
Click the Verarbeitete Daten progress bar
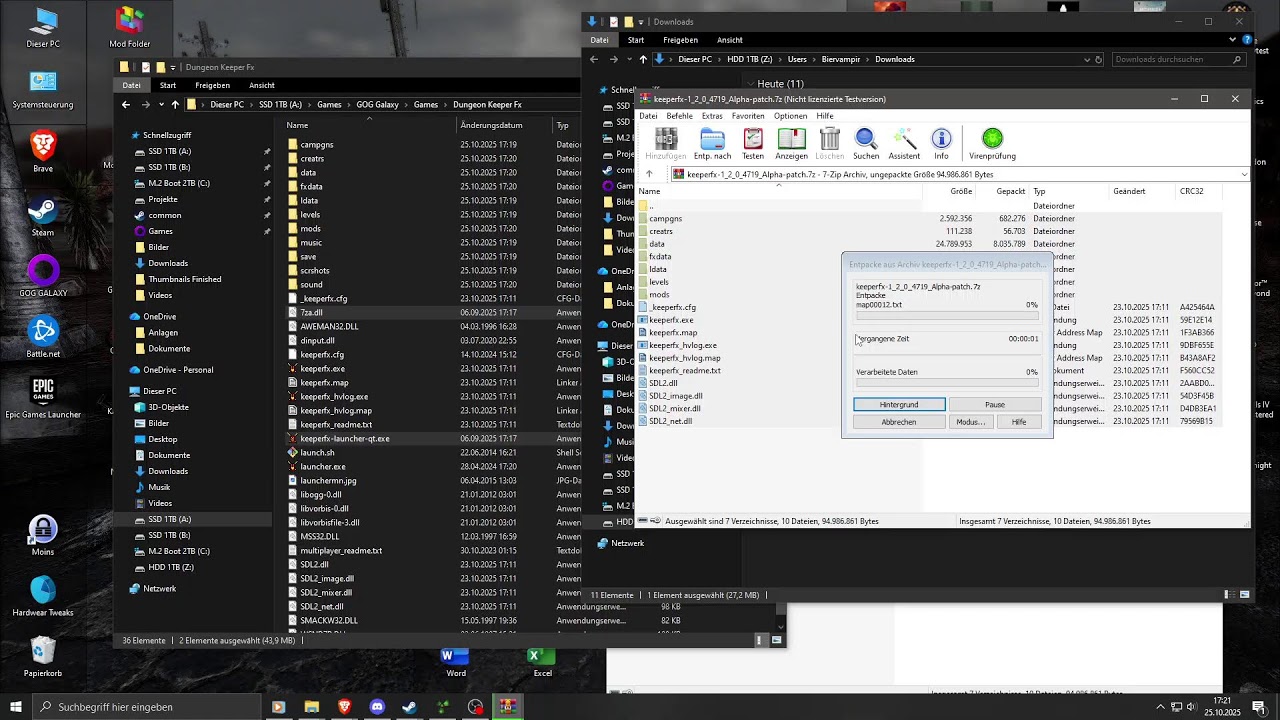(x=947, y=383)
